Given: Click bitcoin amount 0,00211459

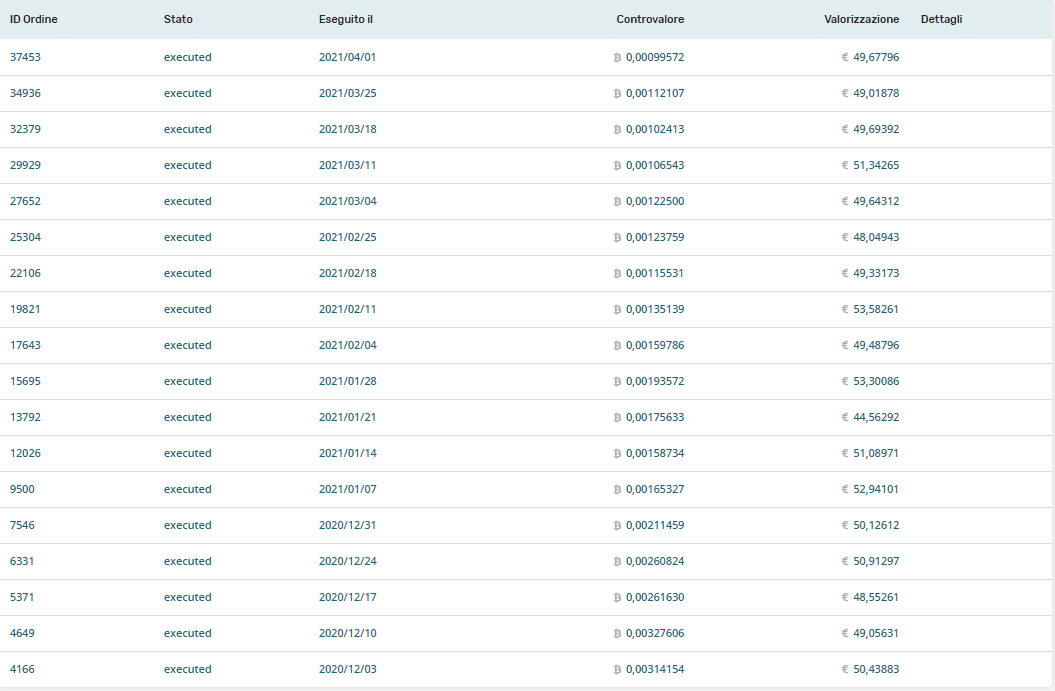Looking at the screenshot, I should tap(655, 525).
